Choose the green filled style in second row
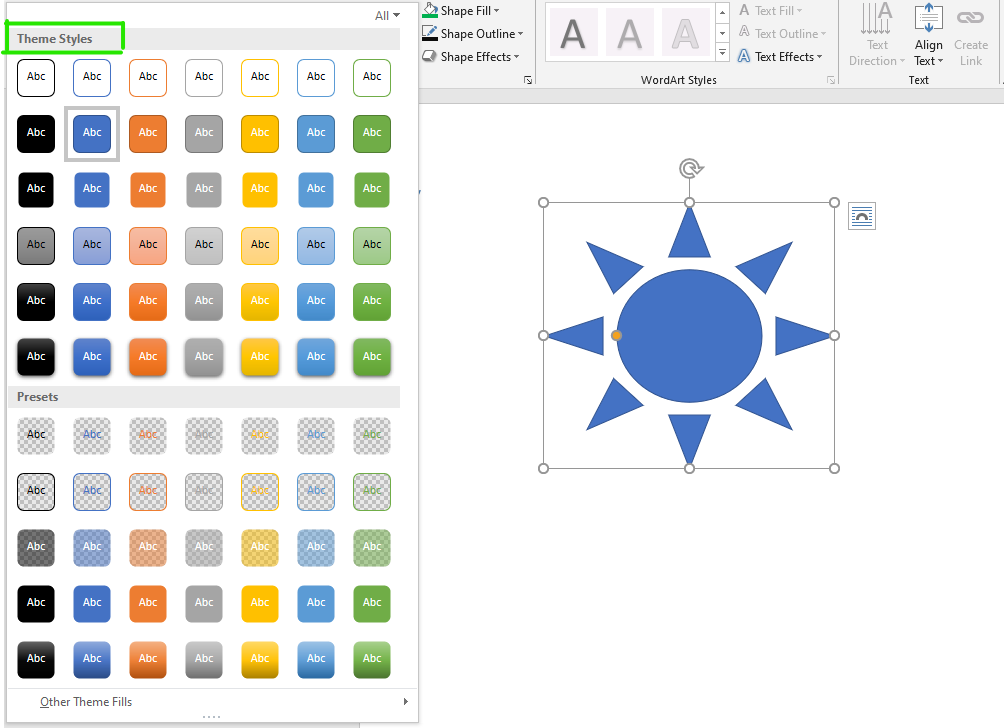This screenshot has width=1004, height=728. click(x=372, y=133)
